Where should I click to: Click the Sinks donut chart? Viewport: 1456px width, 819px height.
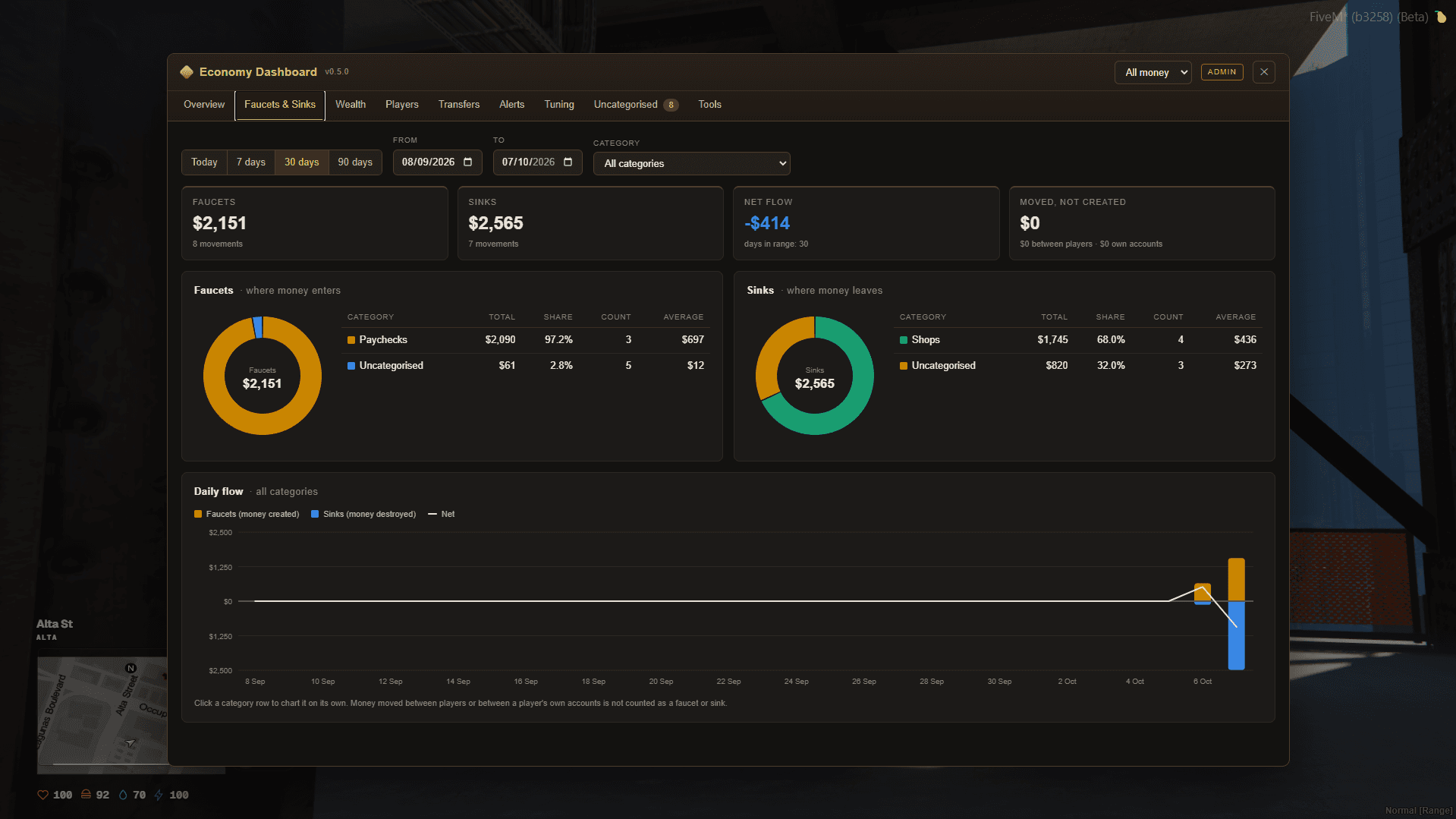click(x=815, y=376)
